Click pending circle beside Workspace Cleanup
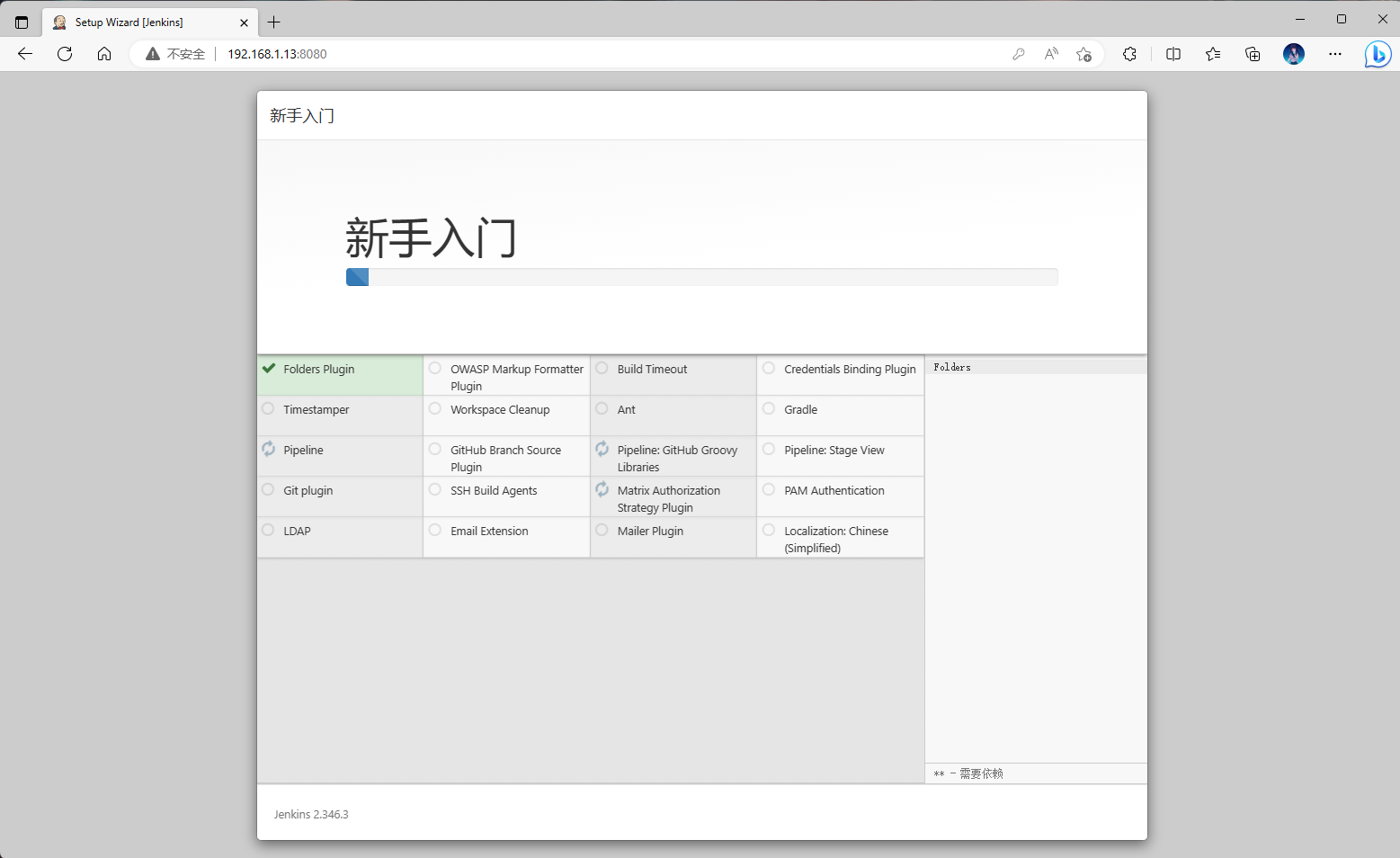The width and height of the screenshot is (1400, 858). 435,408
